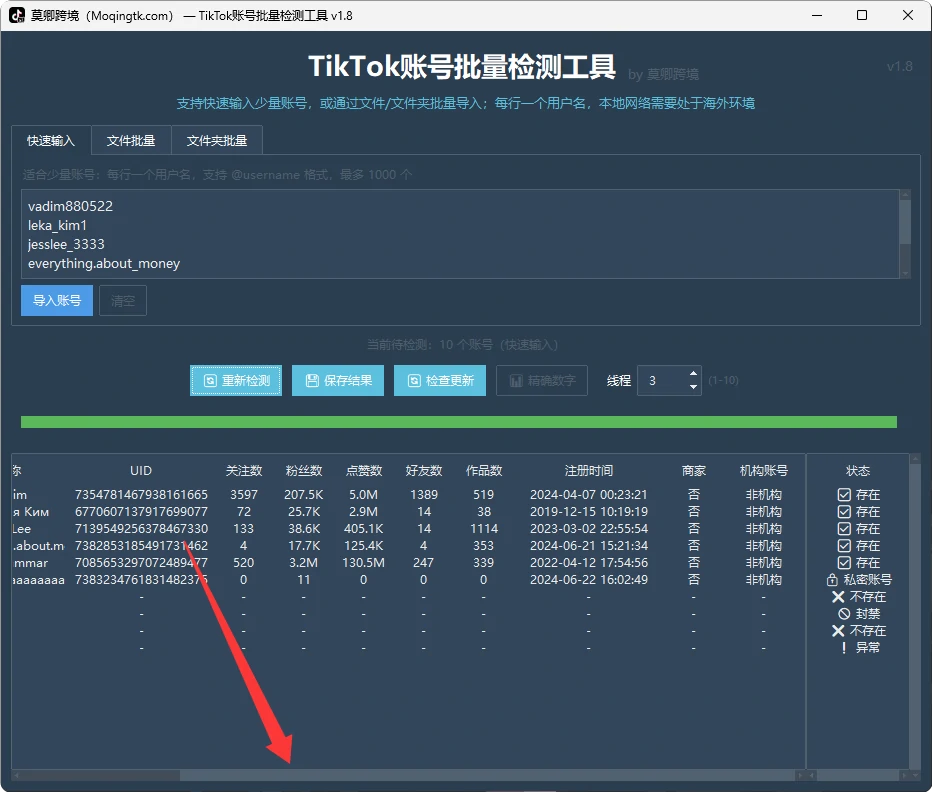This screenshot has width=932, height=792.
Task: Click the 3.2M followers cell
Action: point(304,562)
